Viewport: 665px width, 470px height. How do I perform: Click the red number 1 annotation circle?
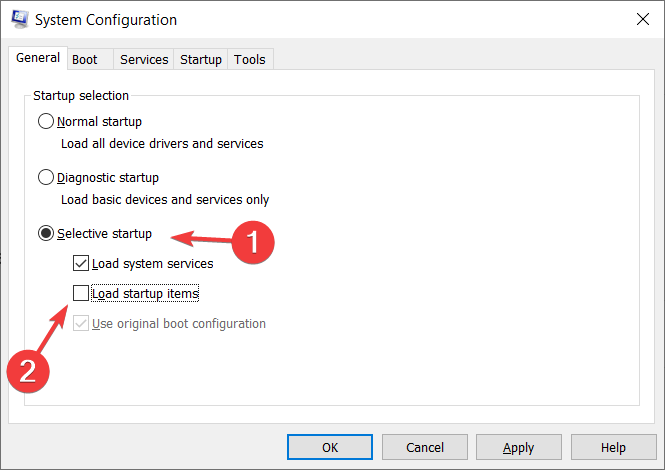tap(253, 242)
